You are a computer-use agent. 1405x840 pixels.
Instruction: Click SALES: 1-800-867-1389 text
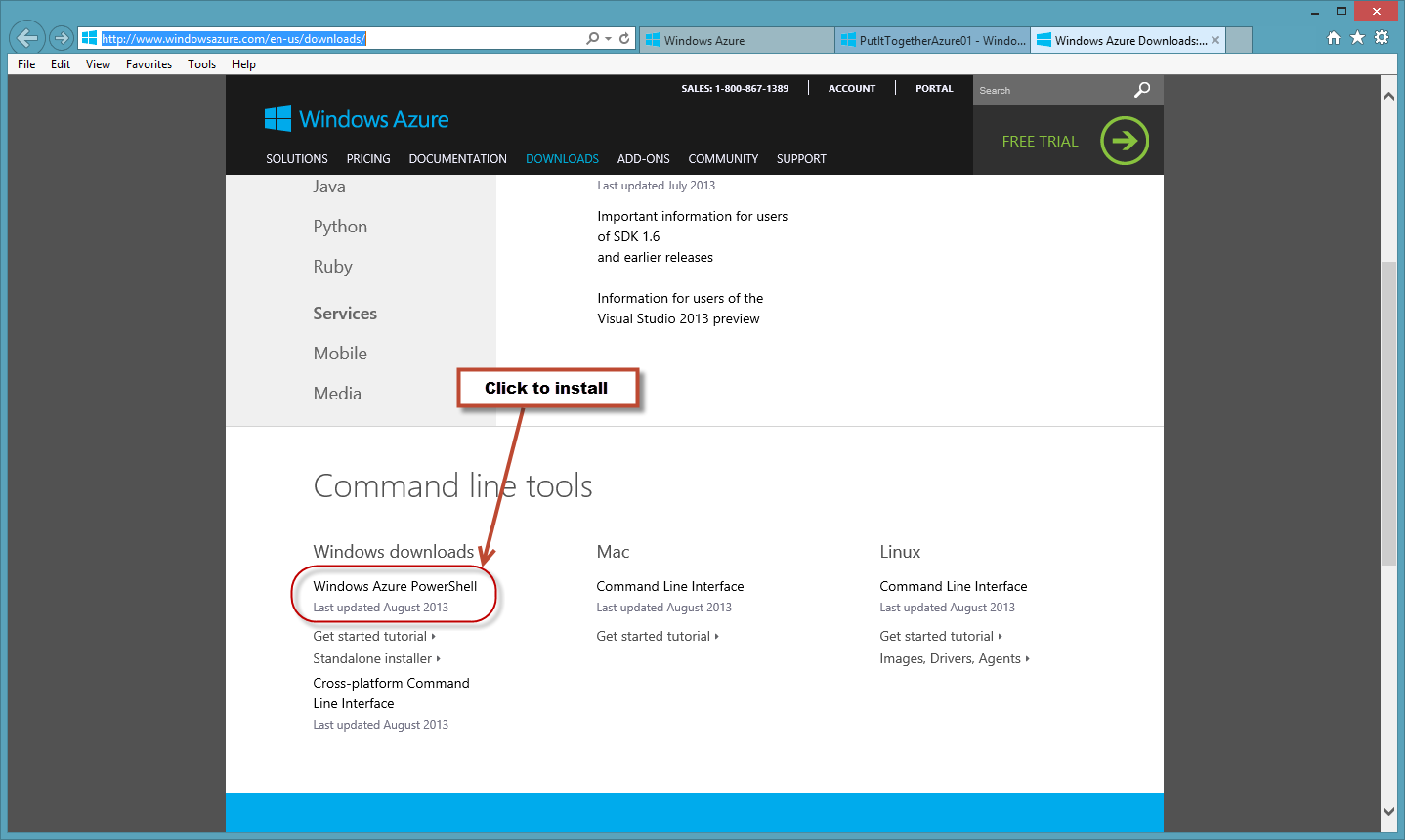coord(735,88)
